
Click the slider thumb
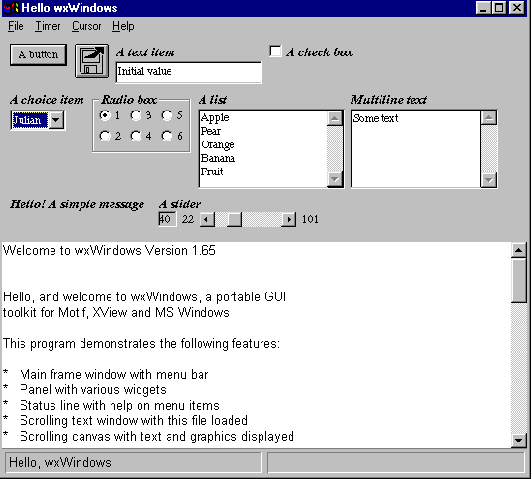234,219
